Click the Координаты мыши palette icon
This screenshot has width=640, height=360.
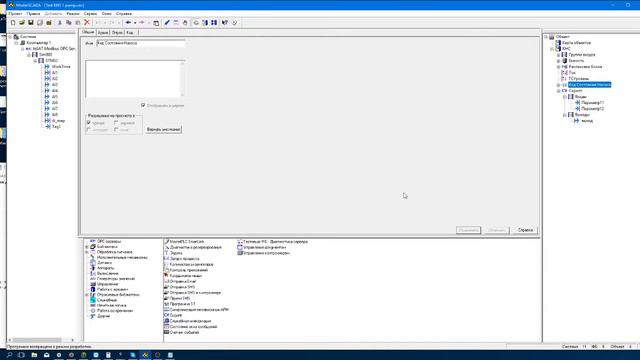166,276
